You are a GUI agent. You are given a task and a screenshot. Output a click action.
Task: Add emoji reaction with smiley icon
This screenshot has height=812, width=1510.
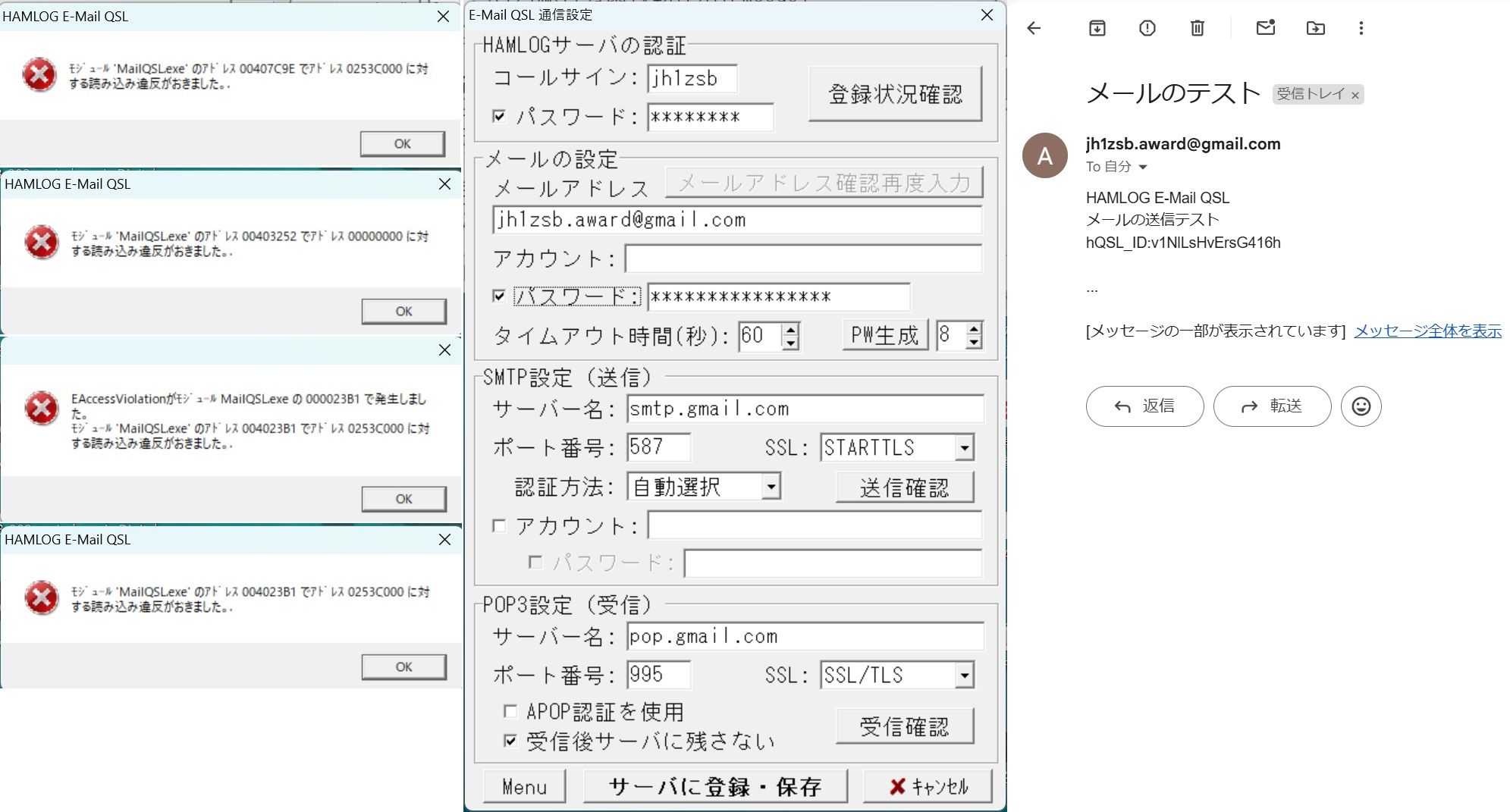click(1361, 406)
